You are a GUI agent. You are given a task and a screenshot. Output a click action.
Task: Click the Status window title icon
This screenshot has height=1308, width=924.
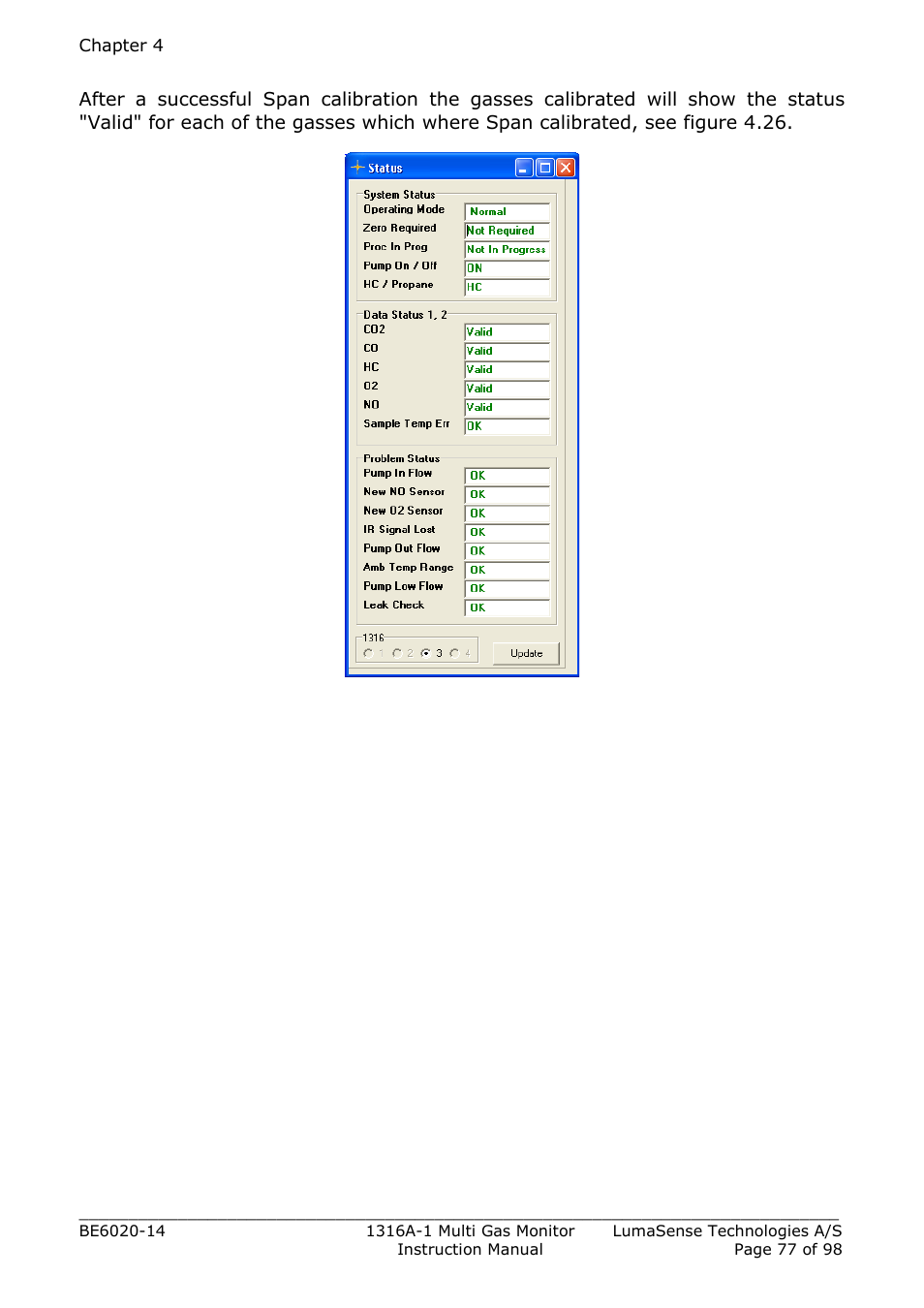(x=357, y=168)
